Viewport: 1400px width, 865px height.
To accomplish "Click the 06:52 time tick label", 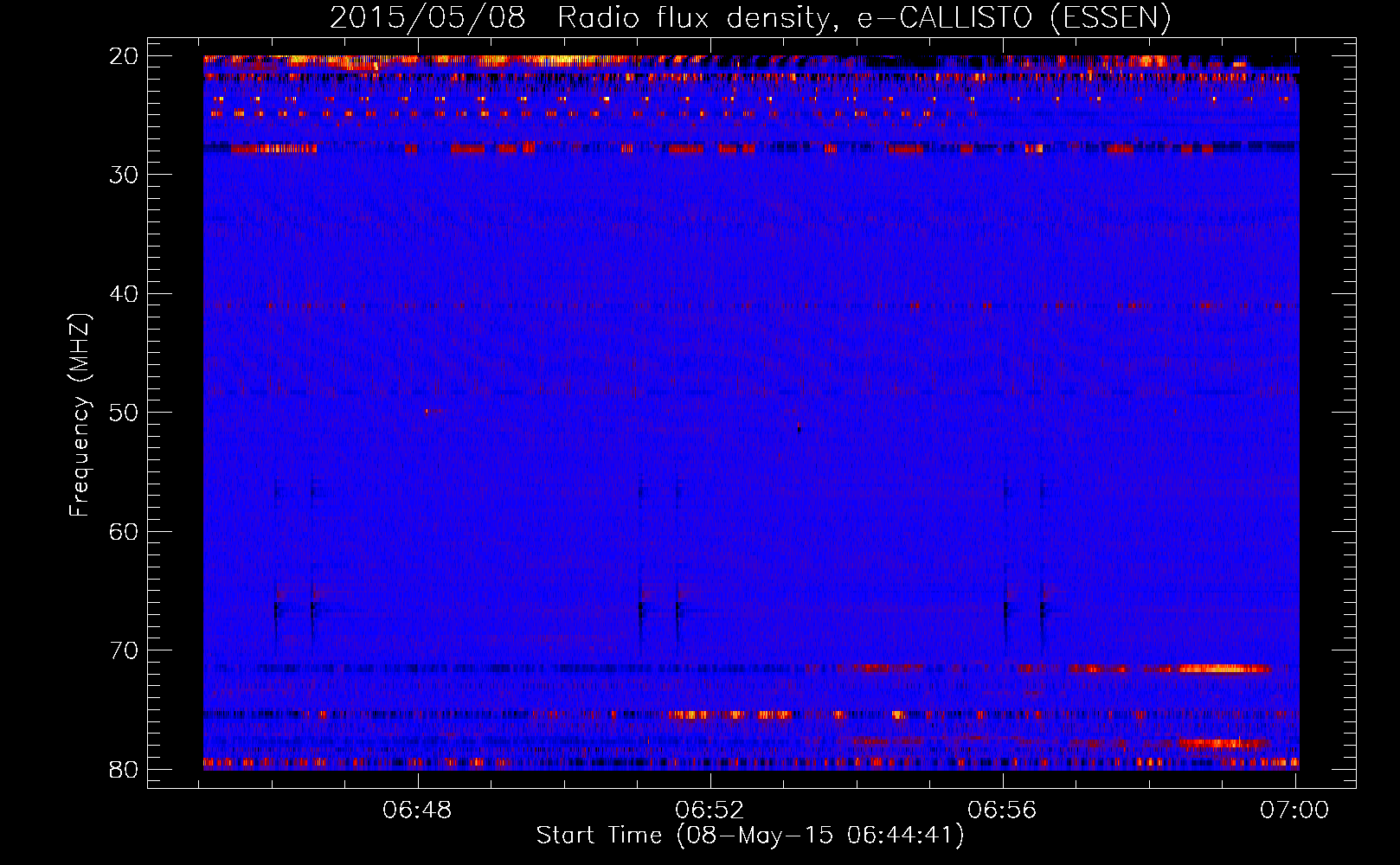I will pyautogui.click(x=710, y=810).
